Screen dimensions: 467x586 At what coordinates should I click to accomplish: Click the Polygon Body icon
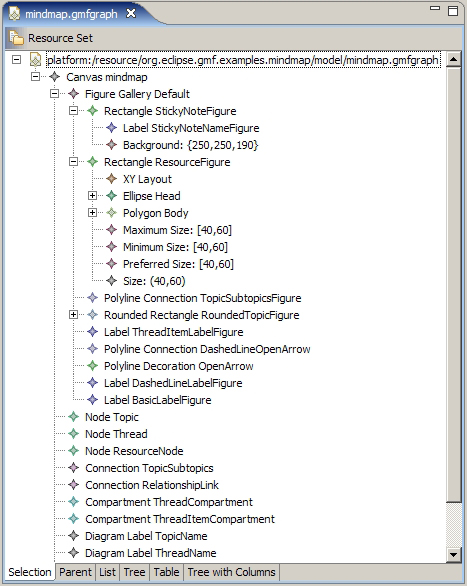coord(111,213)
